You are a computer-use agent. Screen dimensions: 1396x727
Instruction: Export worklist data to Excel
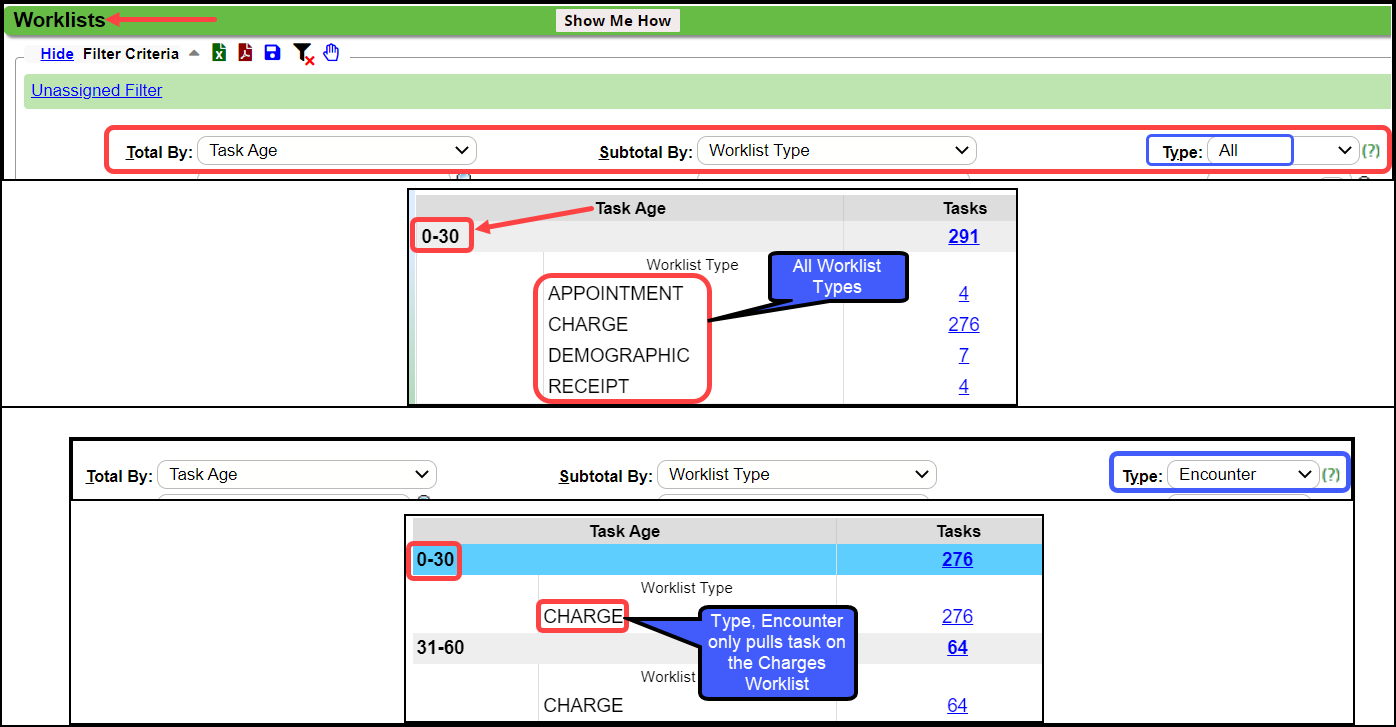(218, 52)
